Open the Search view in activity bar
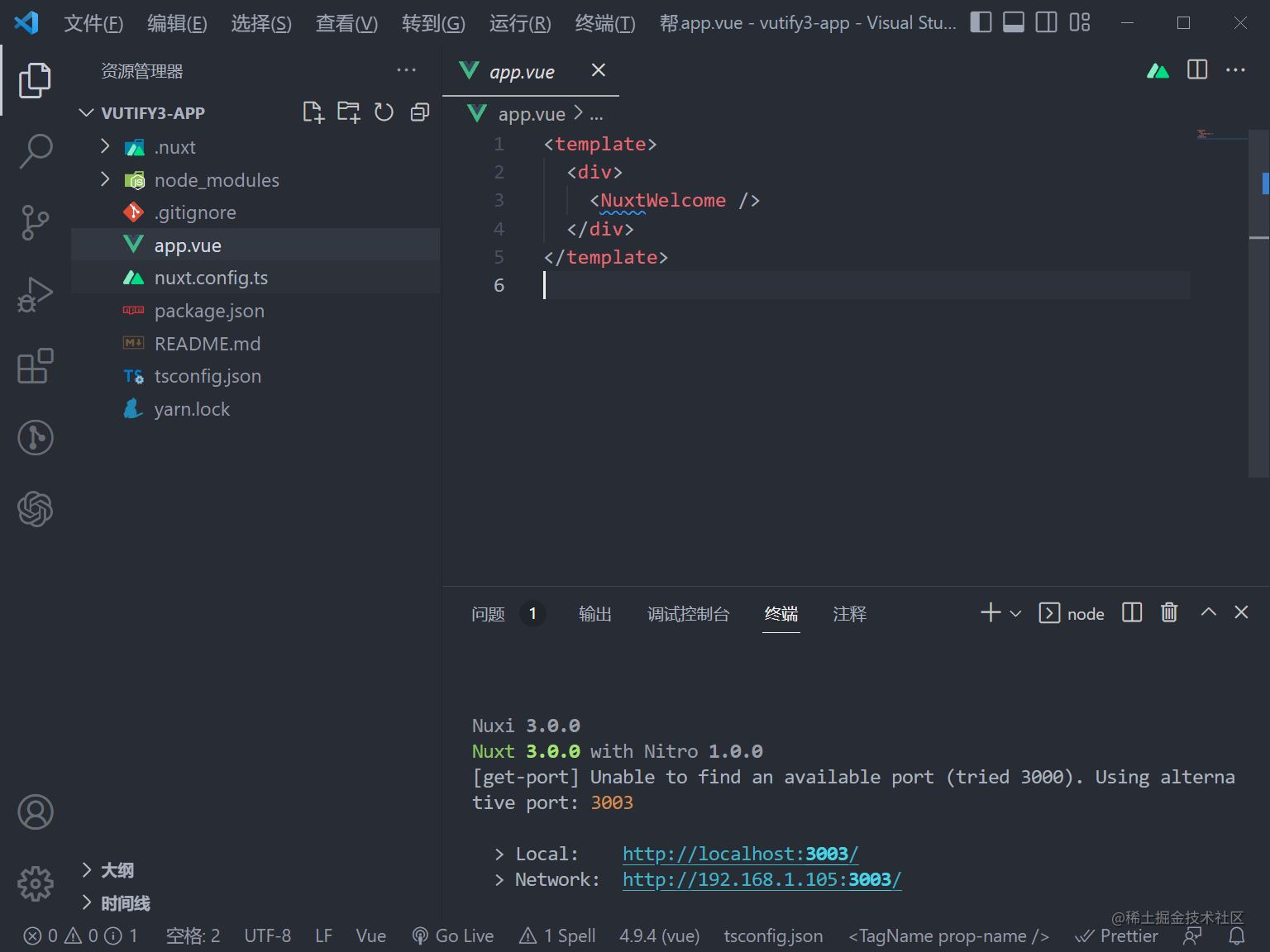The width and height of the screenshot is (1270, 952). 35,151
